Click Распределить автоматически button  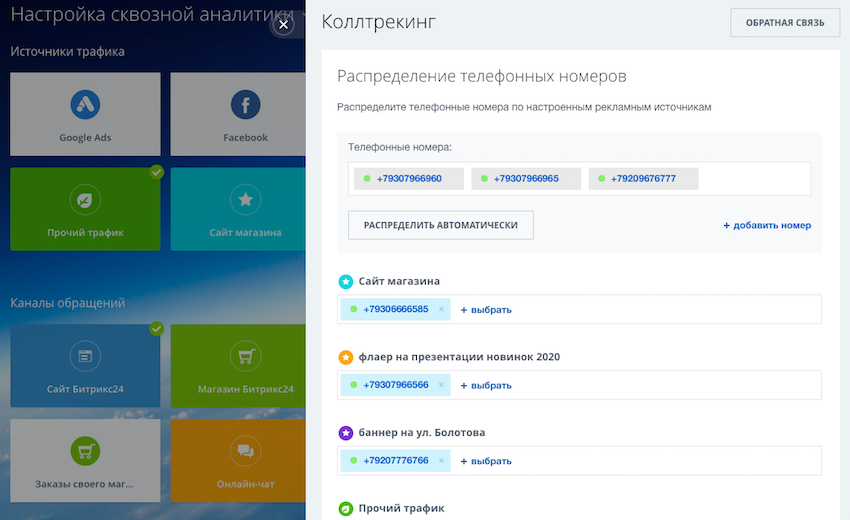[440, 225]
